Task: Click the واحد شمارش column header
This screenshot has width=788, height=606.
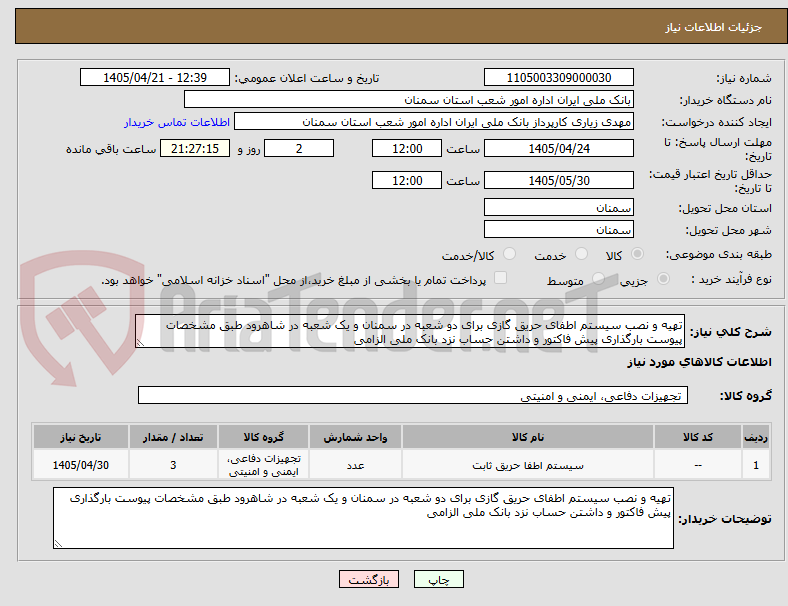Action: tap(355, 437)
